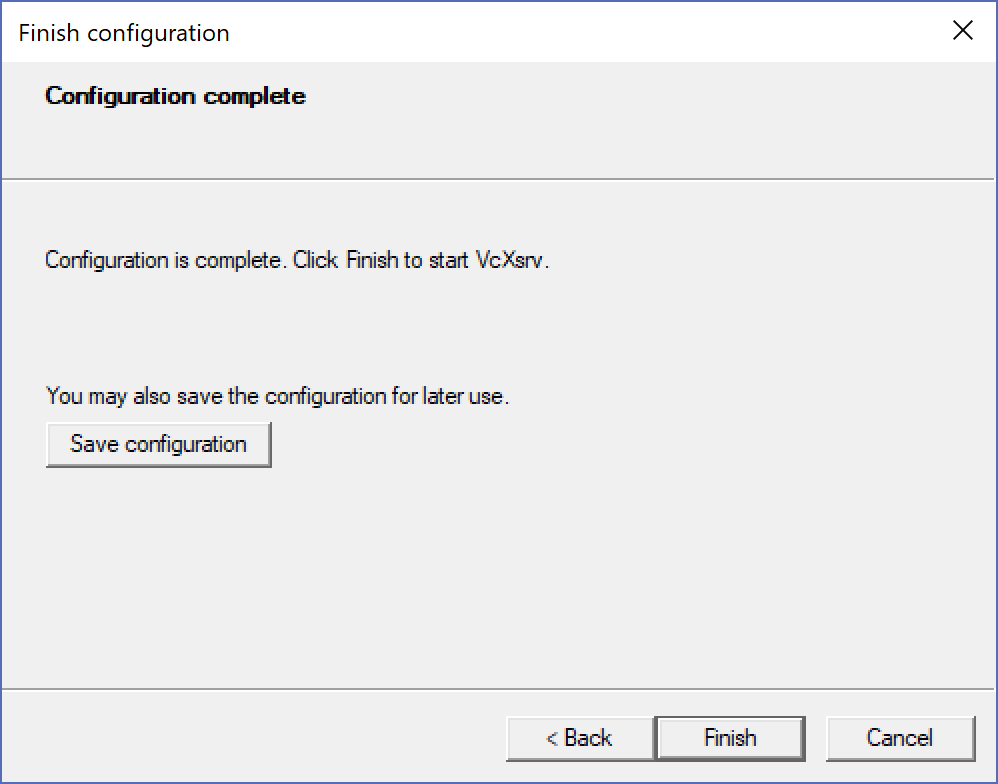Image resolution: width=998 pixels, height=784 pixels.
Task: Click the separator line above bottom buttons
Action: tap(498, 689)
